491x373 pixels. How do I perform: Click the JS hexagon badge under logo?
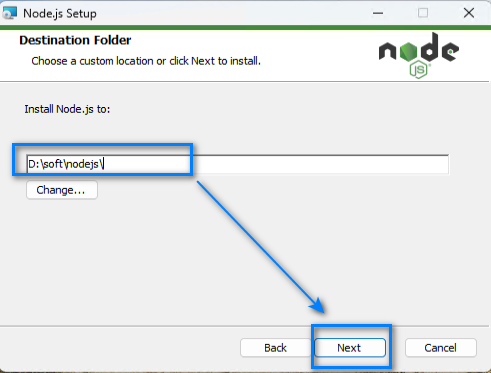pos(419,70)
